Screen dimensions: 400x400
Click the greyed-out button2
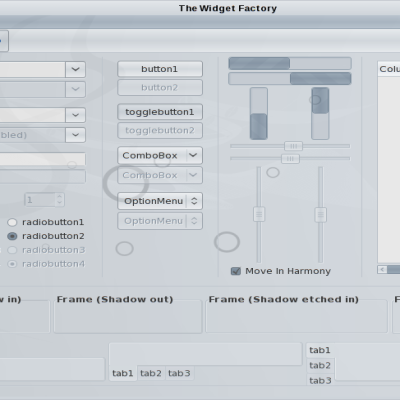160,88
